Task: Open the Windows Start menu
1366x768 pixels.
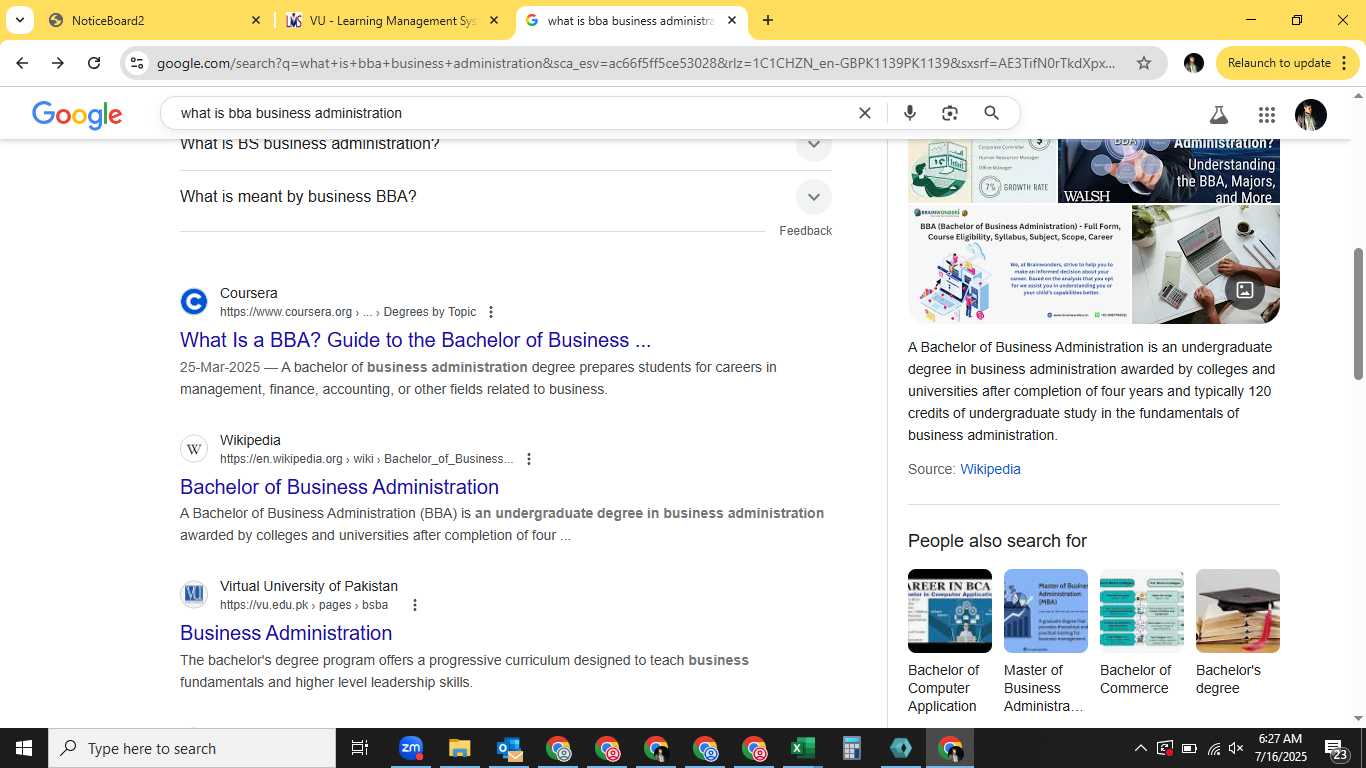Action: point(24,748)
